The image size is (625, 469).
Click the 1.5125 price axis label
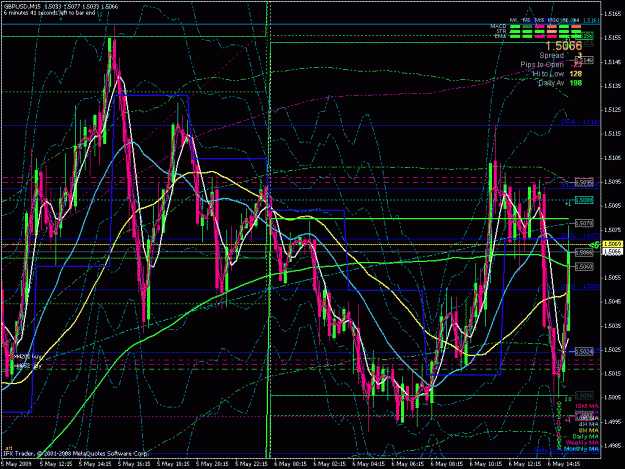point(613,110)
